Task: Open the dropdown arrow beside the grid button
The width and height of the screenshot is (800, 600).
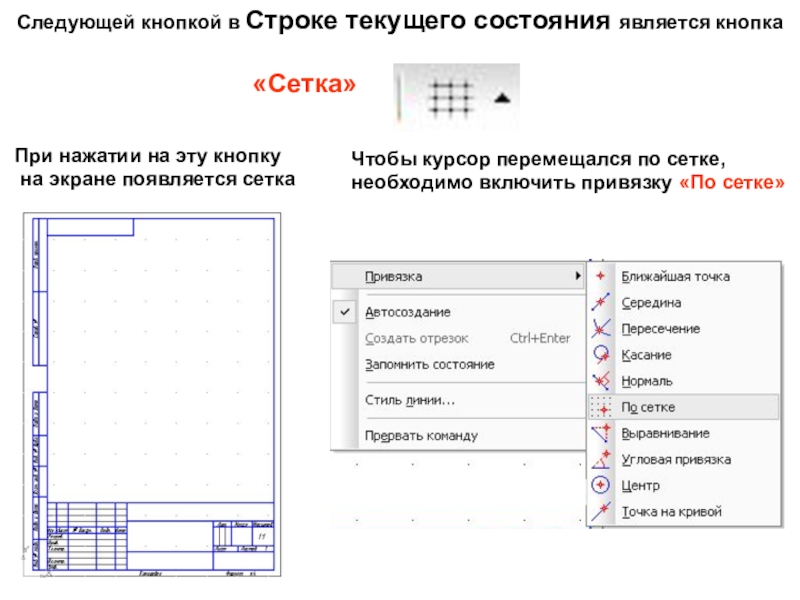Action: point(503,97)
